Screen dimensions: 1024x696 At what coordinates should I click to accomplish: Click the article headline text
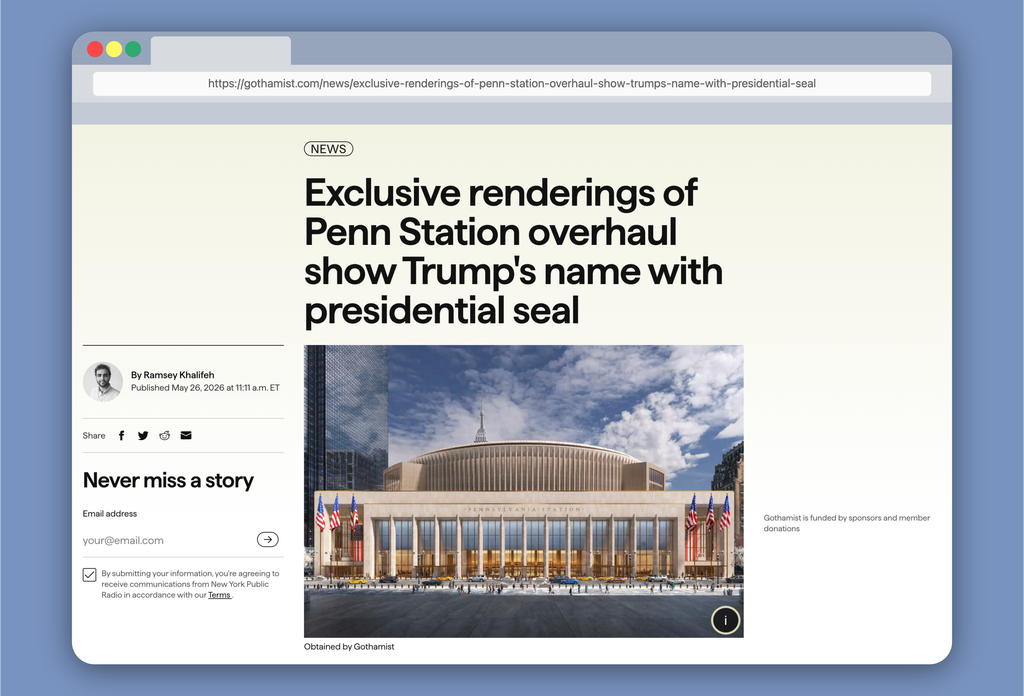(x=513, y=251)
